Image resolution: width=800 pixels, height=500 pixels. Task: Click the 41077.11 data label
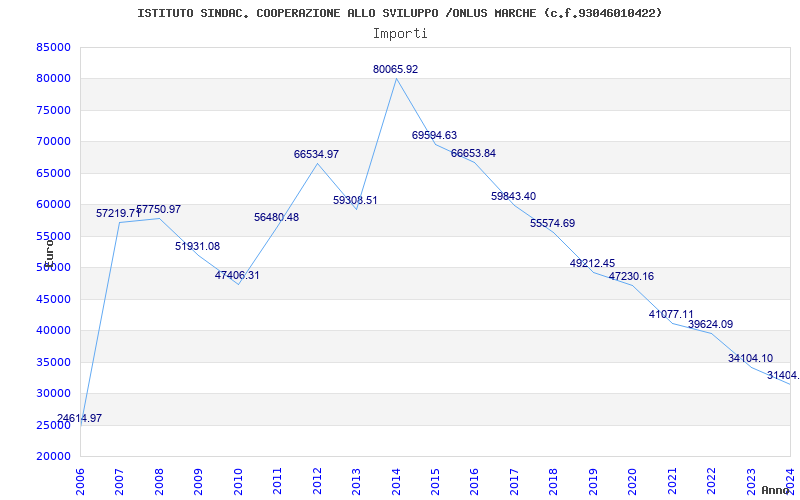click(x=671, y=314)
